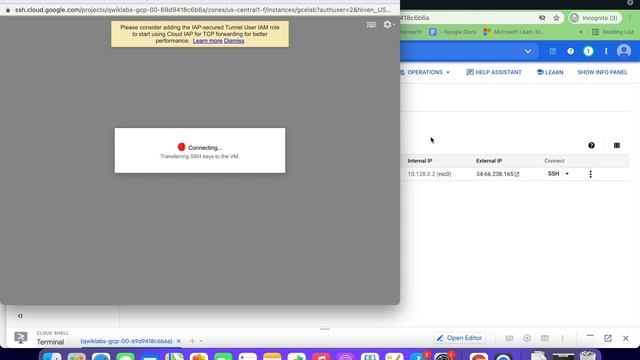
Task: Follow the Learn more link in IAP banner
Action: [207, 41]
